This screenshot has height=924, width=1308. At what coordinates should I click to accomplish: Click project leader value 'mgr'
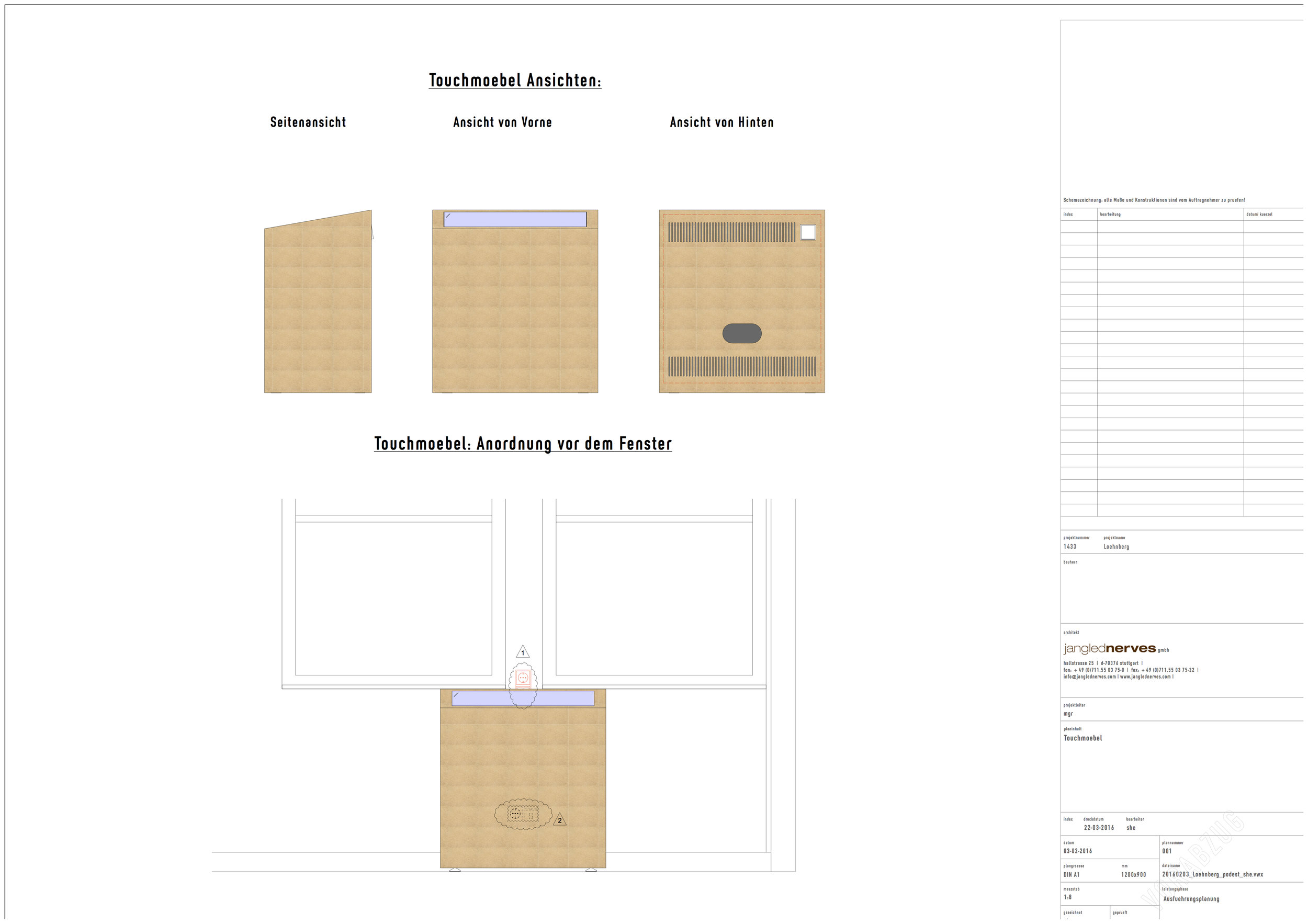click(x=1068, y=714)
